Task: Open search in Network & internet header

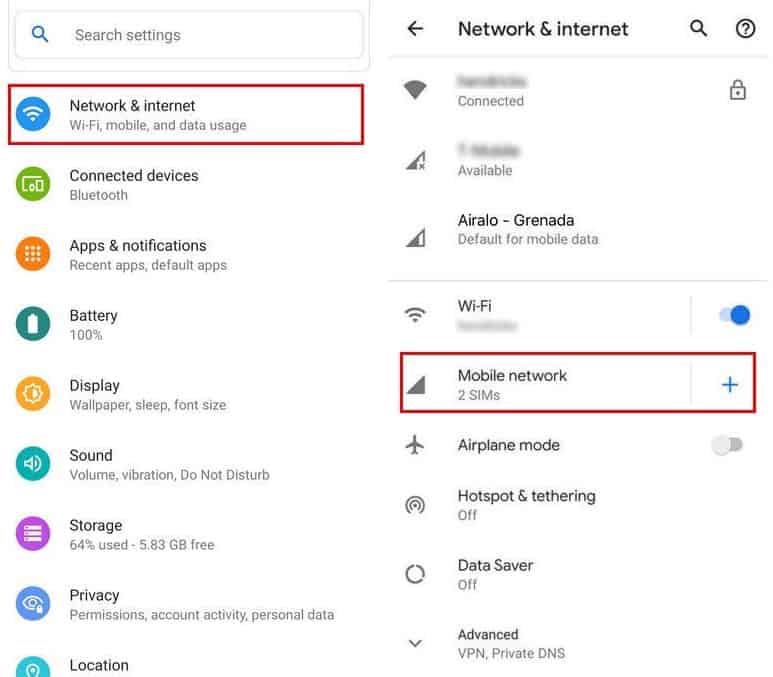Action: pos(699,29)
